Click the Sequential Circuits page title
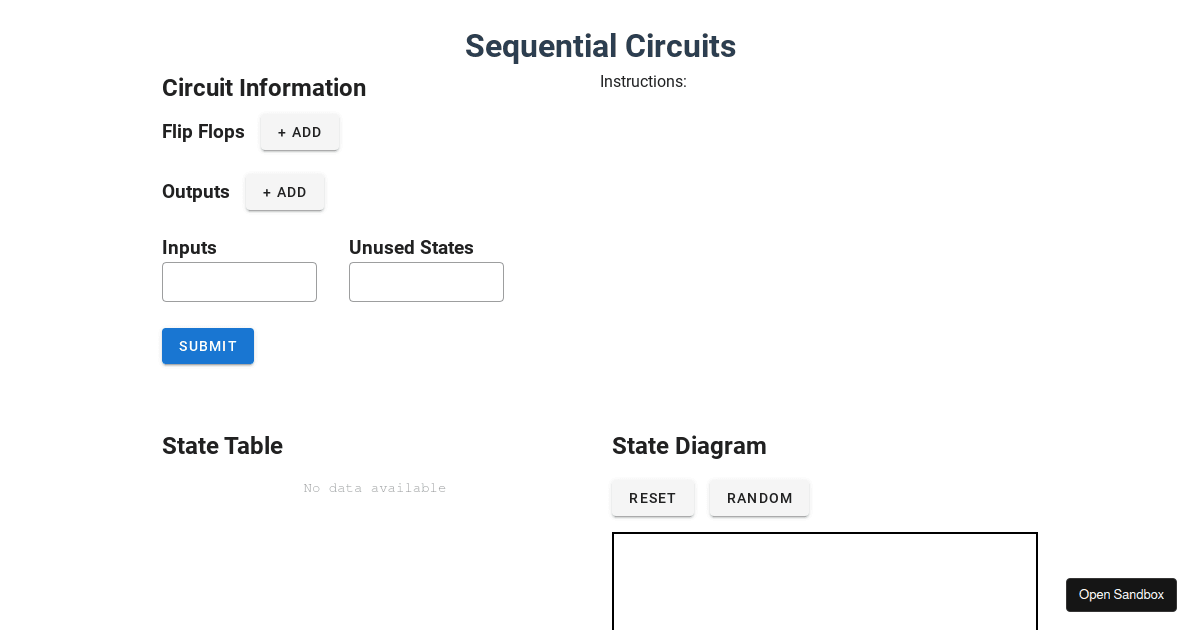 (x=600, y=46)
